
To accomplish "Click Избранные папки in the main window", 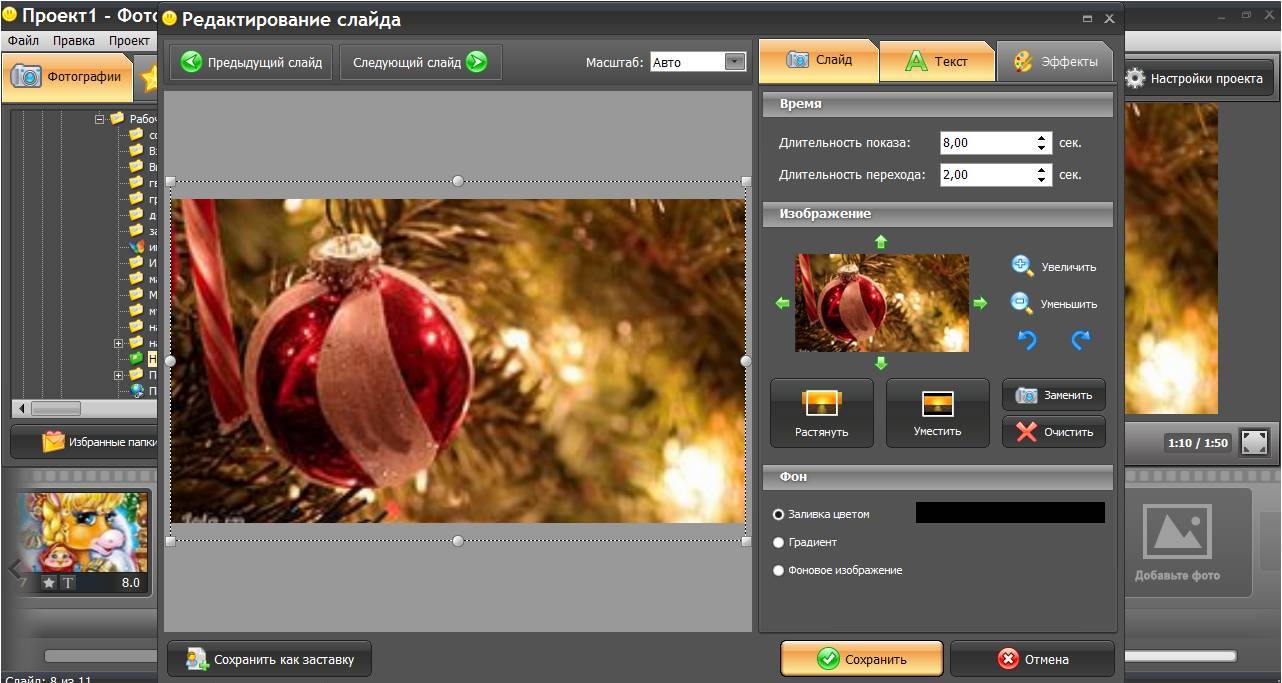I will (x=85, y=442).
